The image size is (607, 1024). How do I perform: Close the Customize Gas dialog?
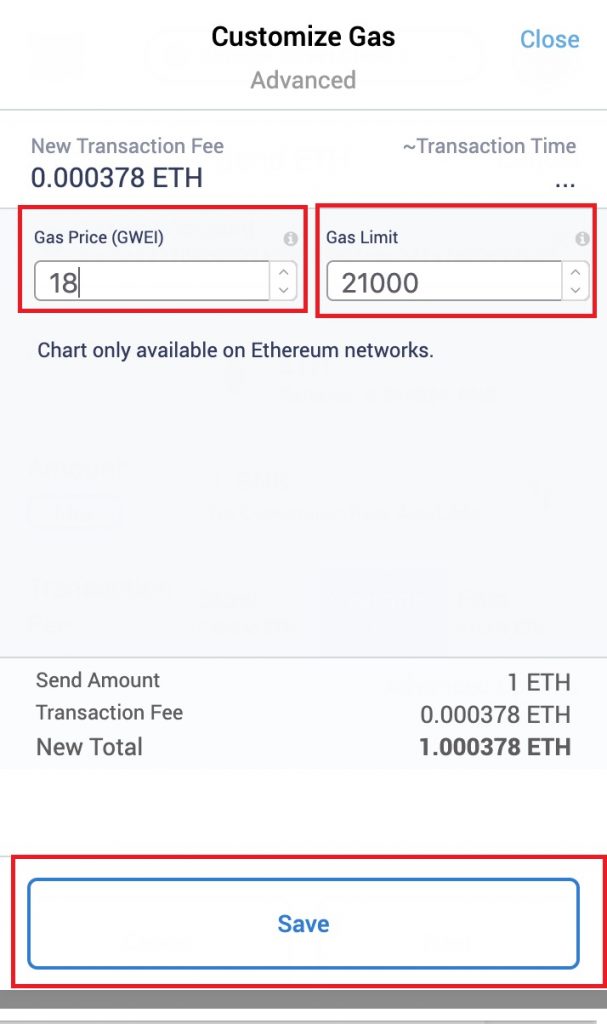pos(550,39)
